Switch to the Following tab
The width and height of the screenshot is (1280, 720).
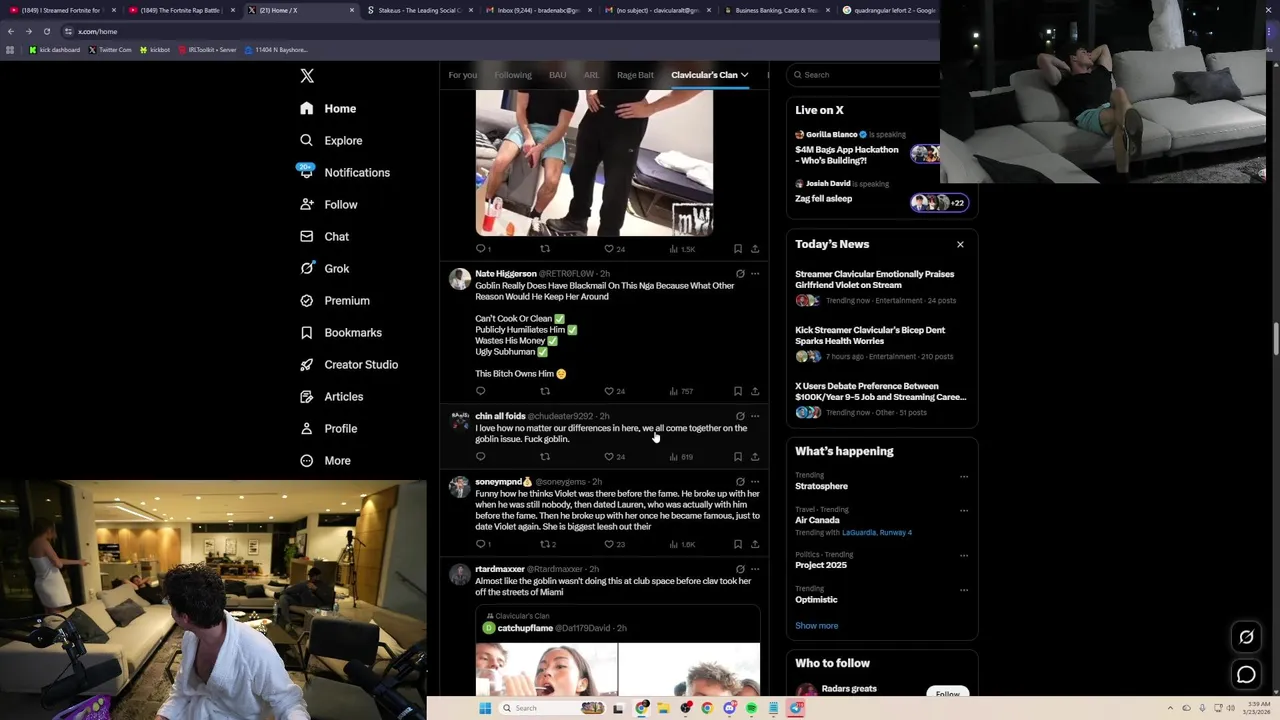click(x=513, y=75)
